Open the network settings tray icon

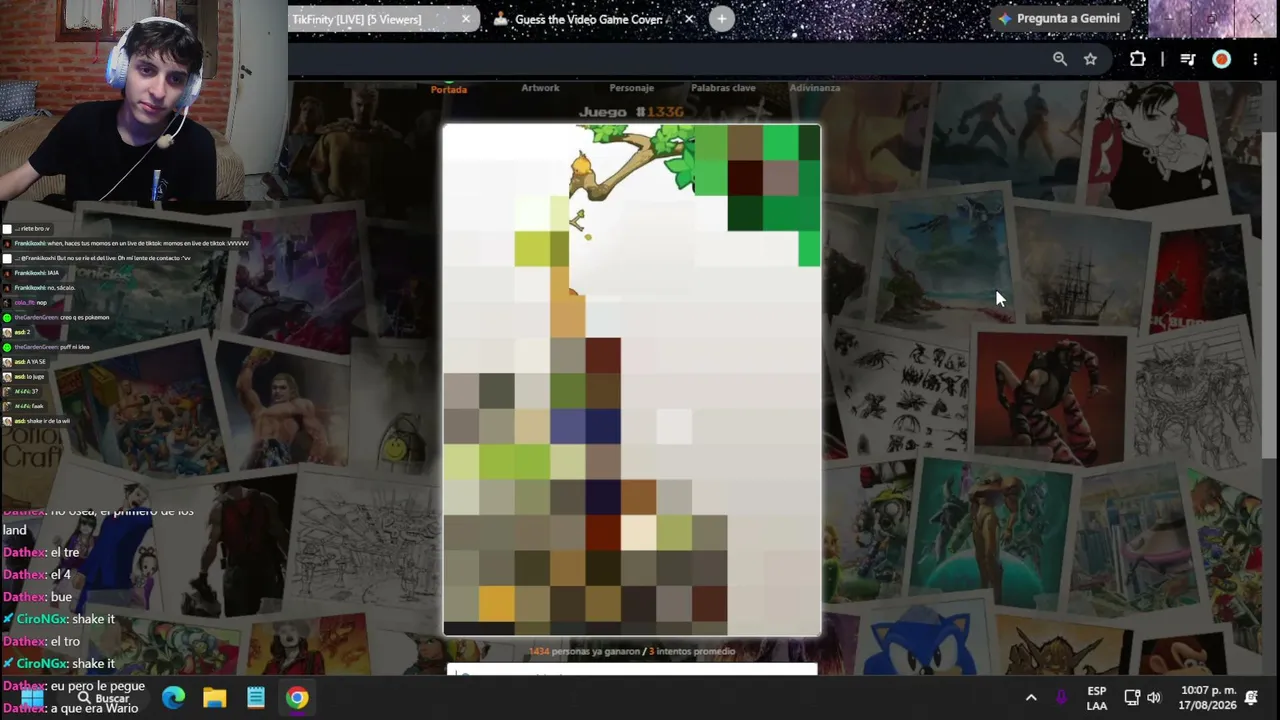1132,698
